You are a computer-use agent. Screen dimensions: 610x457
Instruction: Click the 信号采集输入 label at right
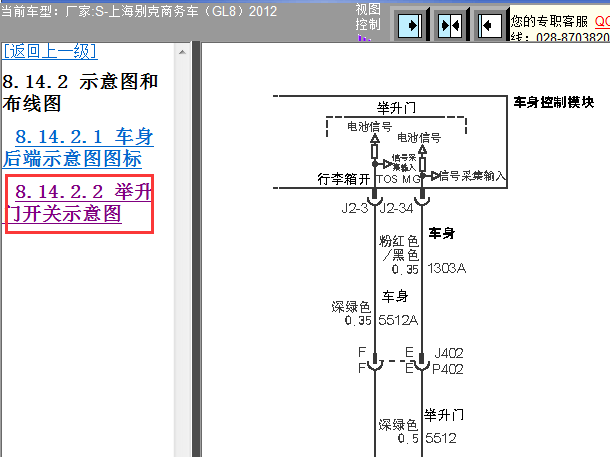[x=472, y=176]
